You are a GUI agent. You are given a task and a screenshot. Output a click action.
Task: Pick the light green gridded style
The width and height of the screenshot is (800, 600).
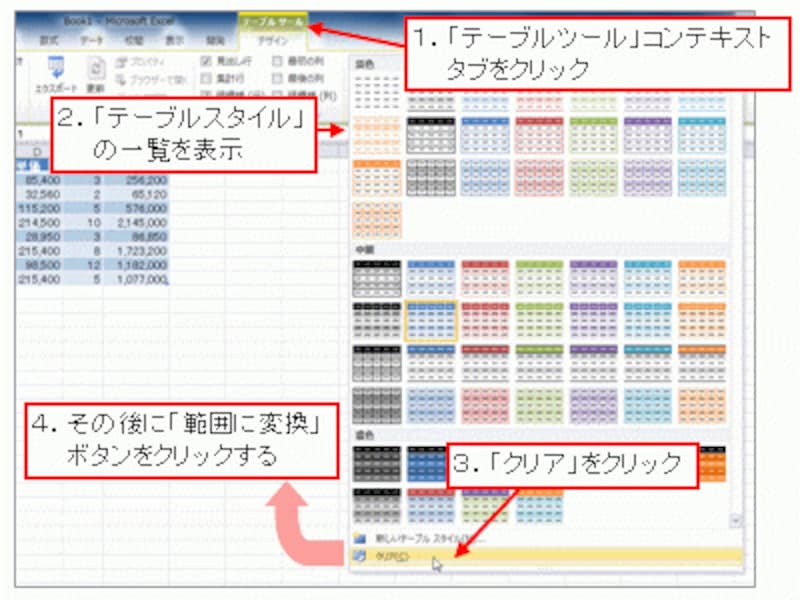coord(593,178)
